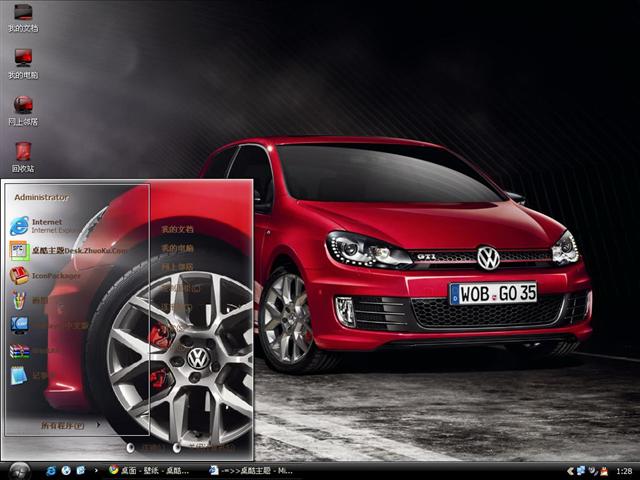This screenshot has width=640, height=480.
Task: Click the Administrator user name header
Action: (x=41, y=197)
